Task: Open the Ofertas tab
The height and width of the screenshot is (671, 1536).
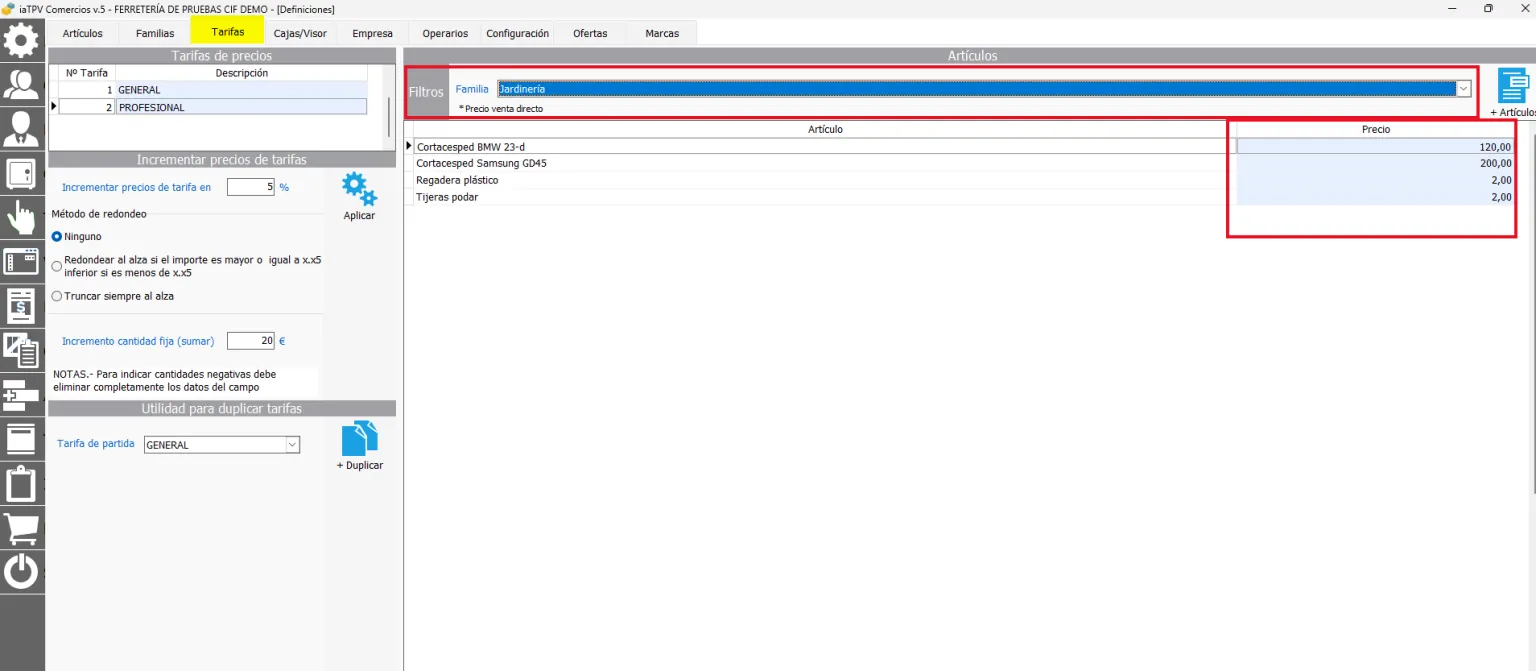Action: coord(590,33)
